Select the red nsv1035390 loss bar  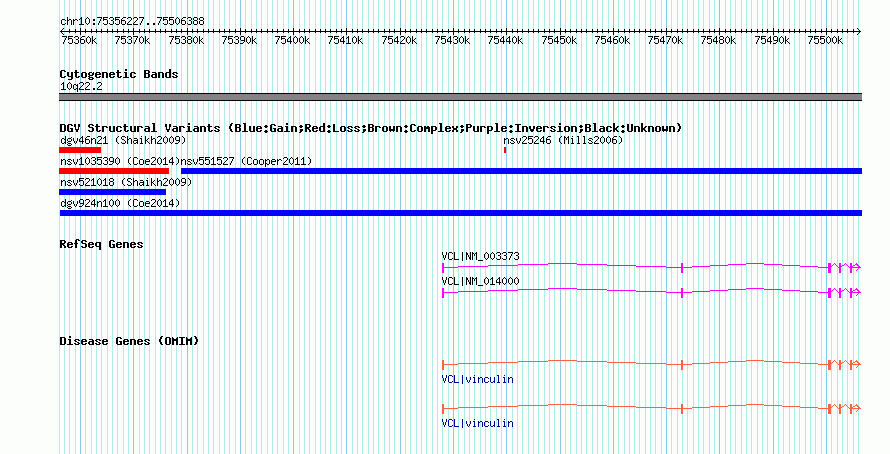(x=114, y=171)
